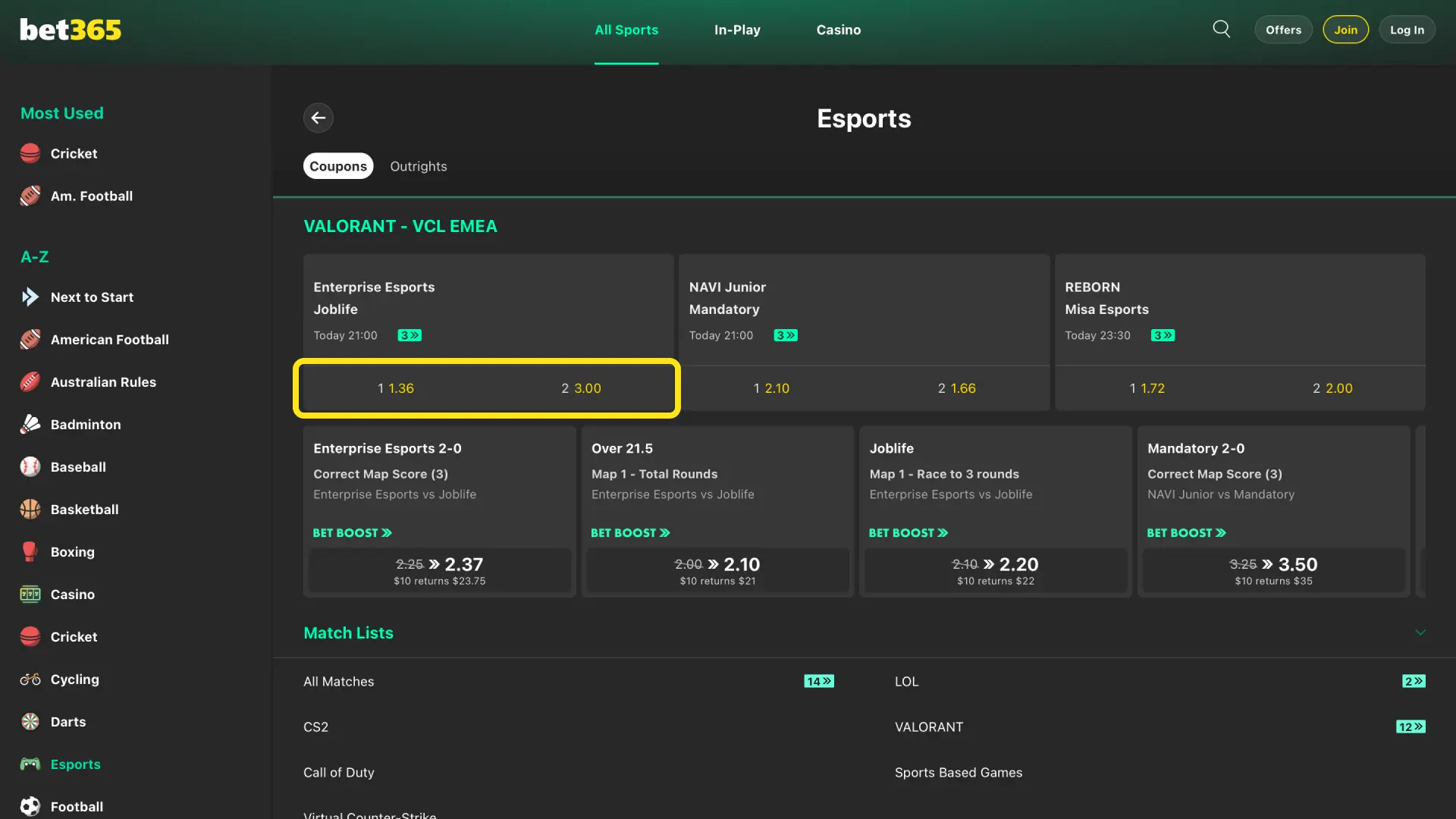Select boosted odds 2.20 Joblife race

pyautogui.click(x=996, y=570)
